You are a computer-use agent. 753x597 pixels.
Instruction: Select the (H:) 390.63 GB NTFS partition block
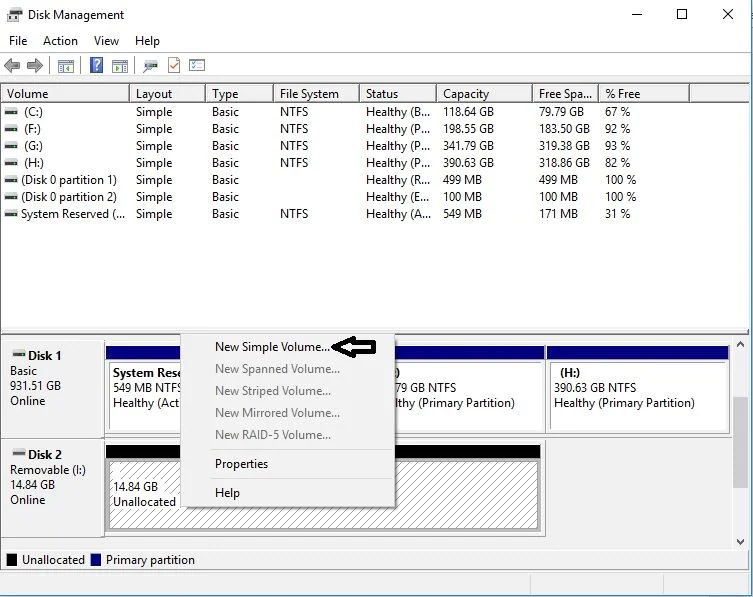[x=638, y=389]
